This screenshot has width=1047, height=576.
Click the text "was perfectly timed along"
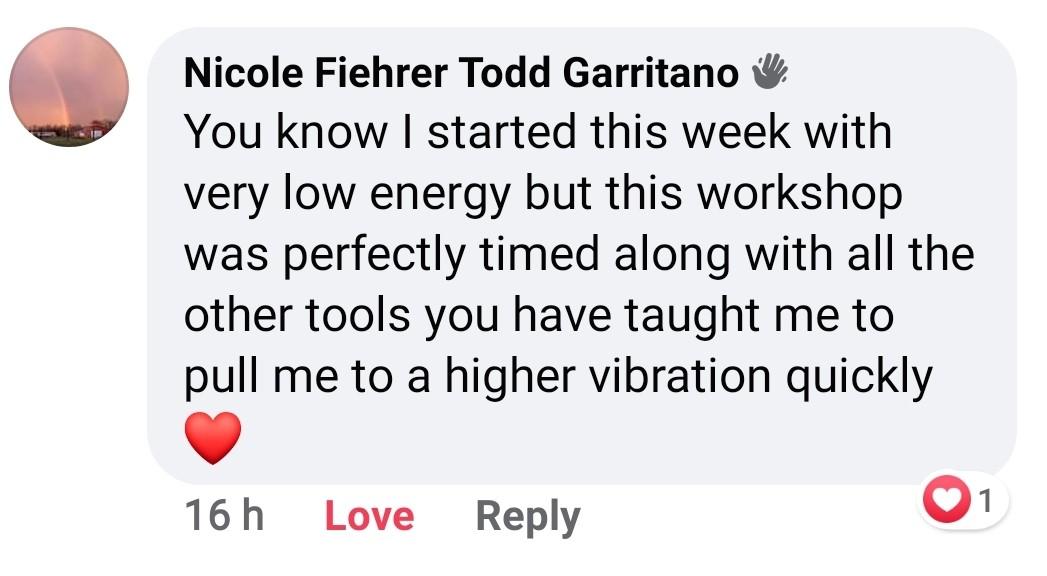pos(457,256)
